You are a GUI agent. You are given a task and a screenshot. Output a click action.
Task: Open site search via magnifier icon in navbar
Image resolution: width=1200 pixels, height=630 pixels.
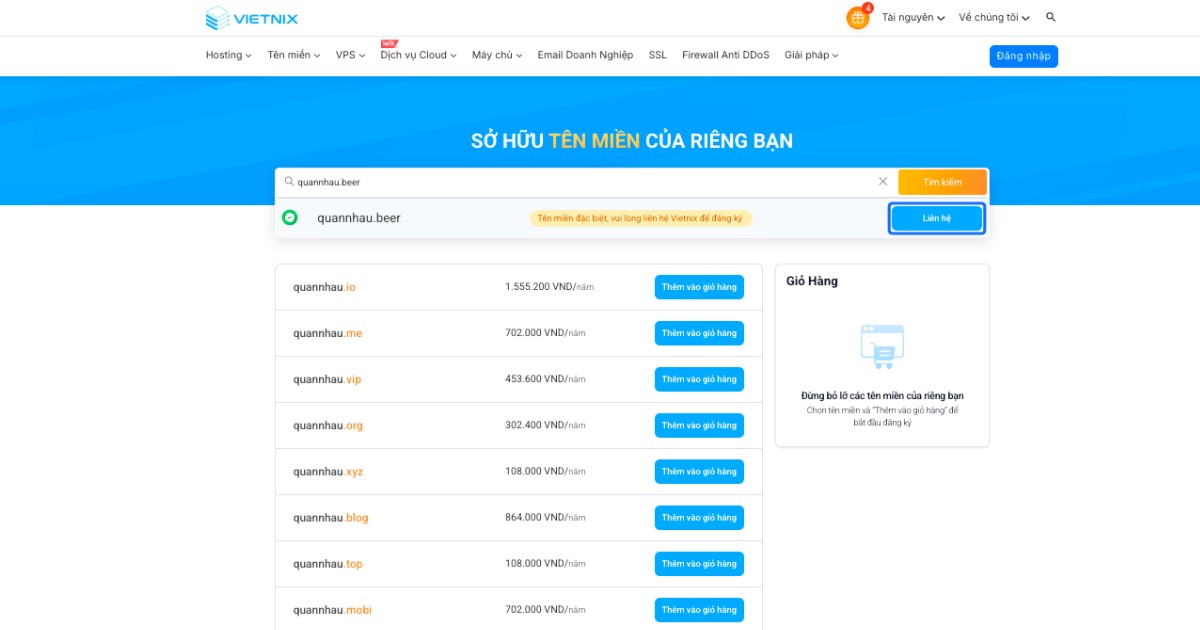click(1050, 17)
